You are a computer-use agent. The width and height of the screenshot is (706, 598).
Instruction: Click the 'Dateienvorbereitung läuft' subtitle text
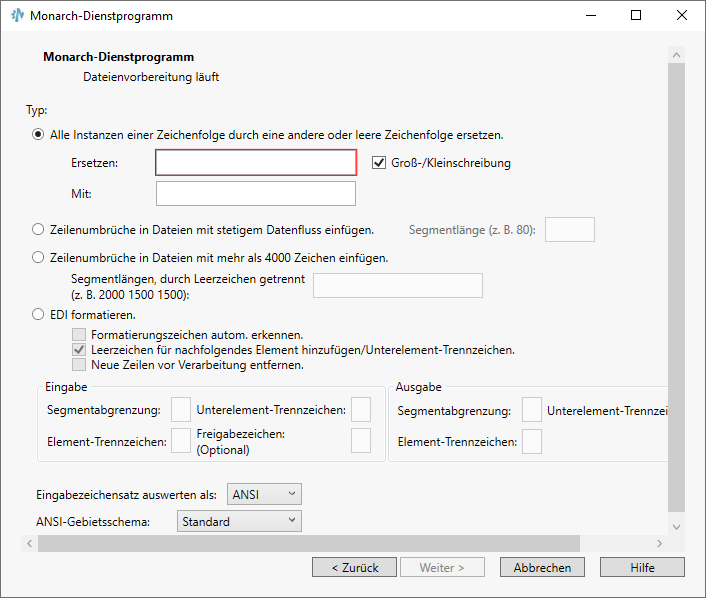pyautogui.click(x=151, y=77)
